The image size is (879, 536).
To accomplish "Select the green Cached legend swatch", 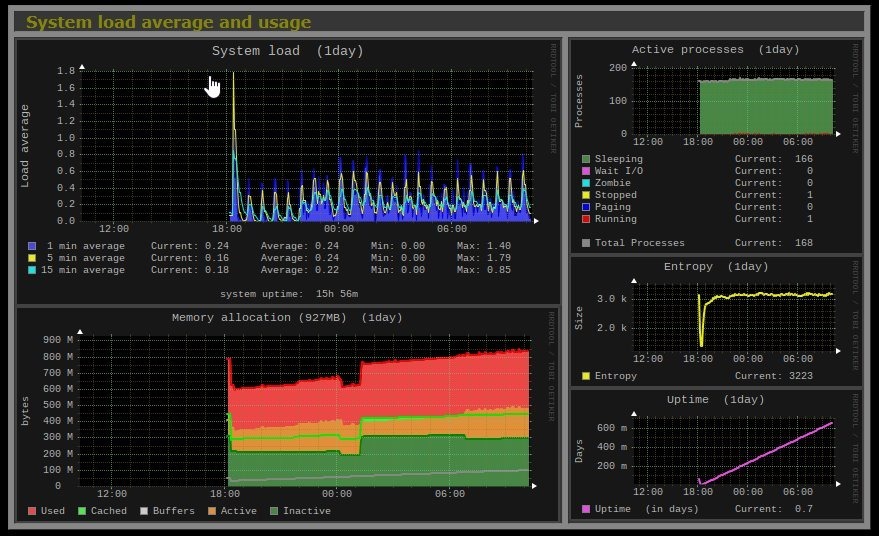I will [x=83, y=511].
